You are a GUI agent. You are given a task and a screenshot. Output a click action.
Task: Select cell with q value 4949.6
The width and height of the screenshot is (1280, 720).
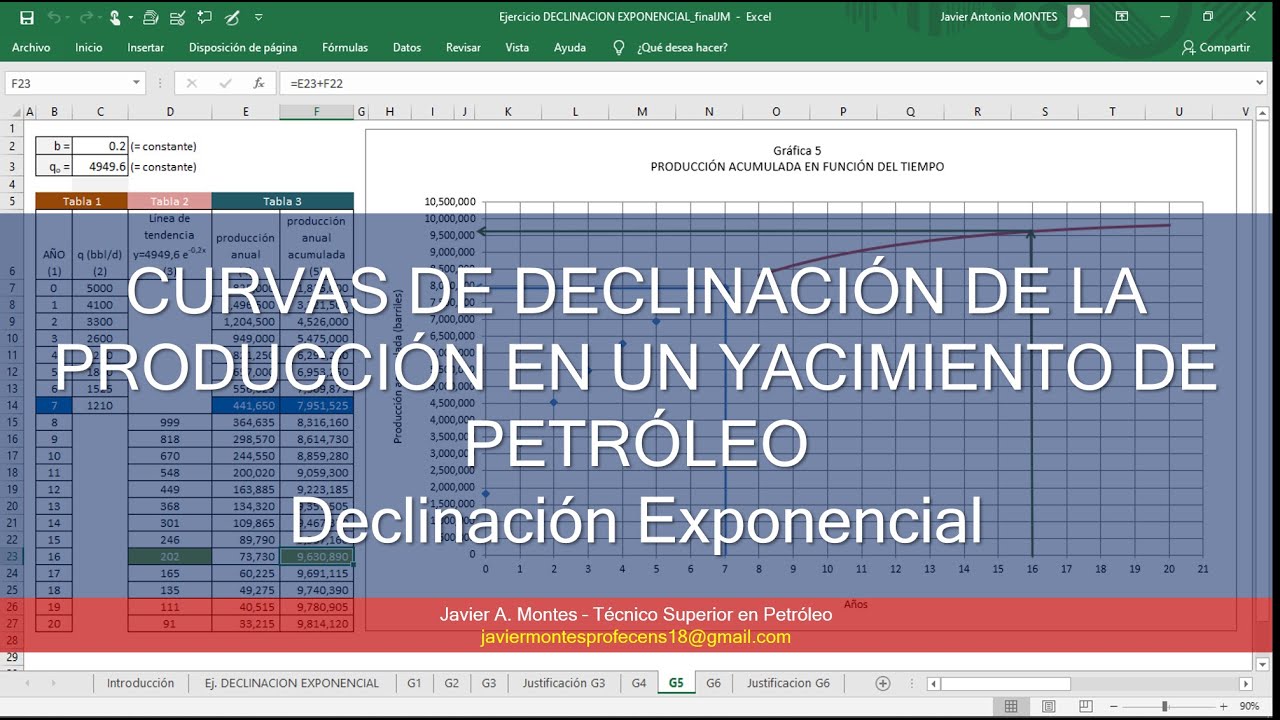click(100, 167)
